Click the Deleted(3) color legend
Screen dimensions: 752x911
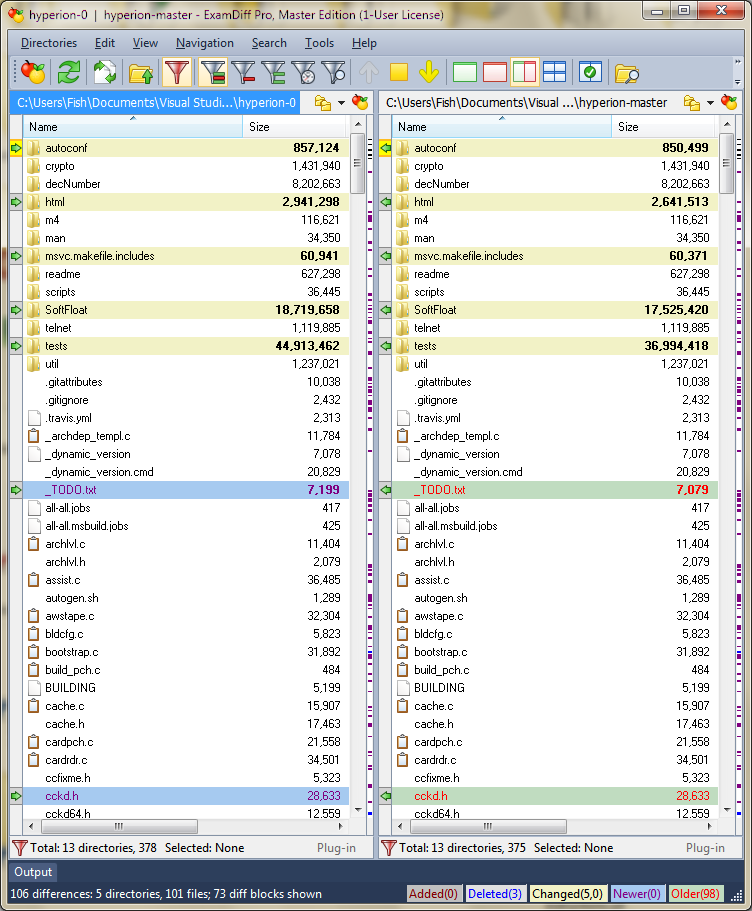[495, 894]
